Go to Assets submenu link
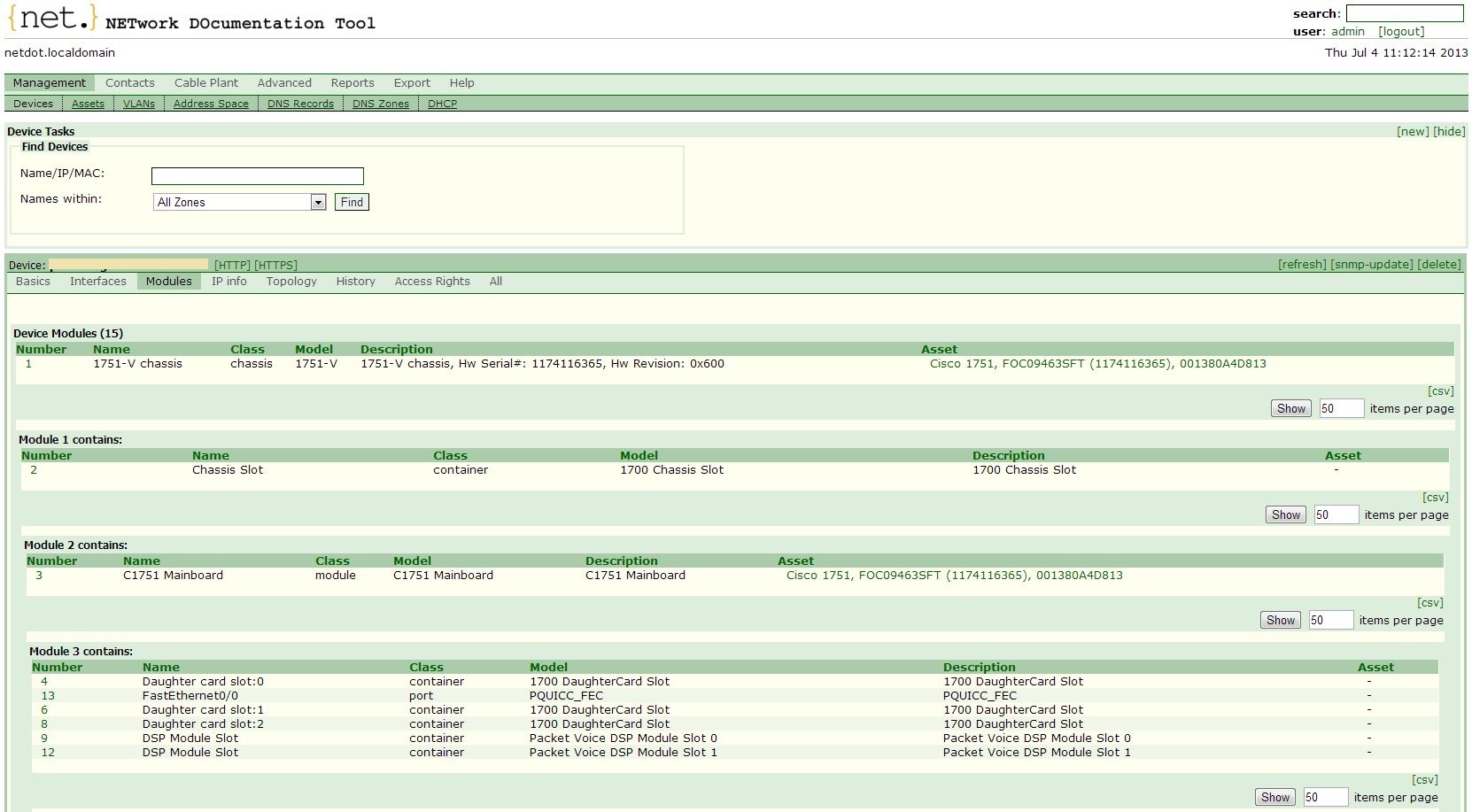This screenshot has width=1472, height=812. [88, 104]
